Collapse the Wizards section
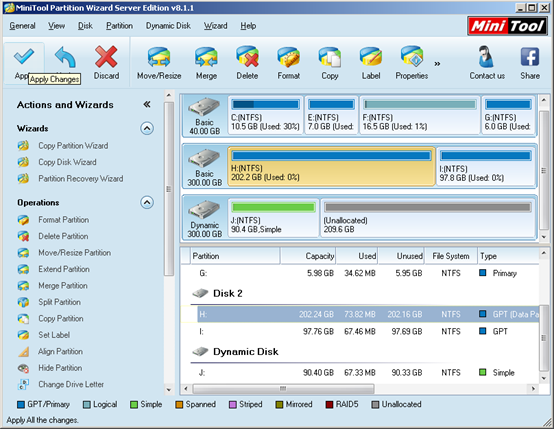The height and width of the screenshot is (429, 554). [x=147, y=128]
